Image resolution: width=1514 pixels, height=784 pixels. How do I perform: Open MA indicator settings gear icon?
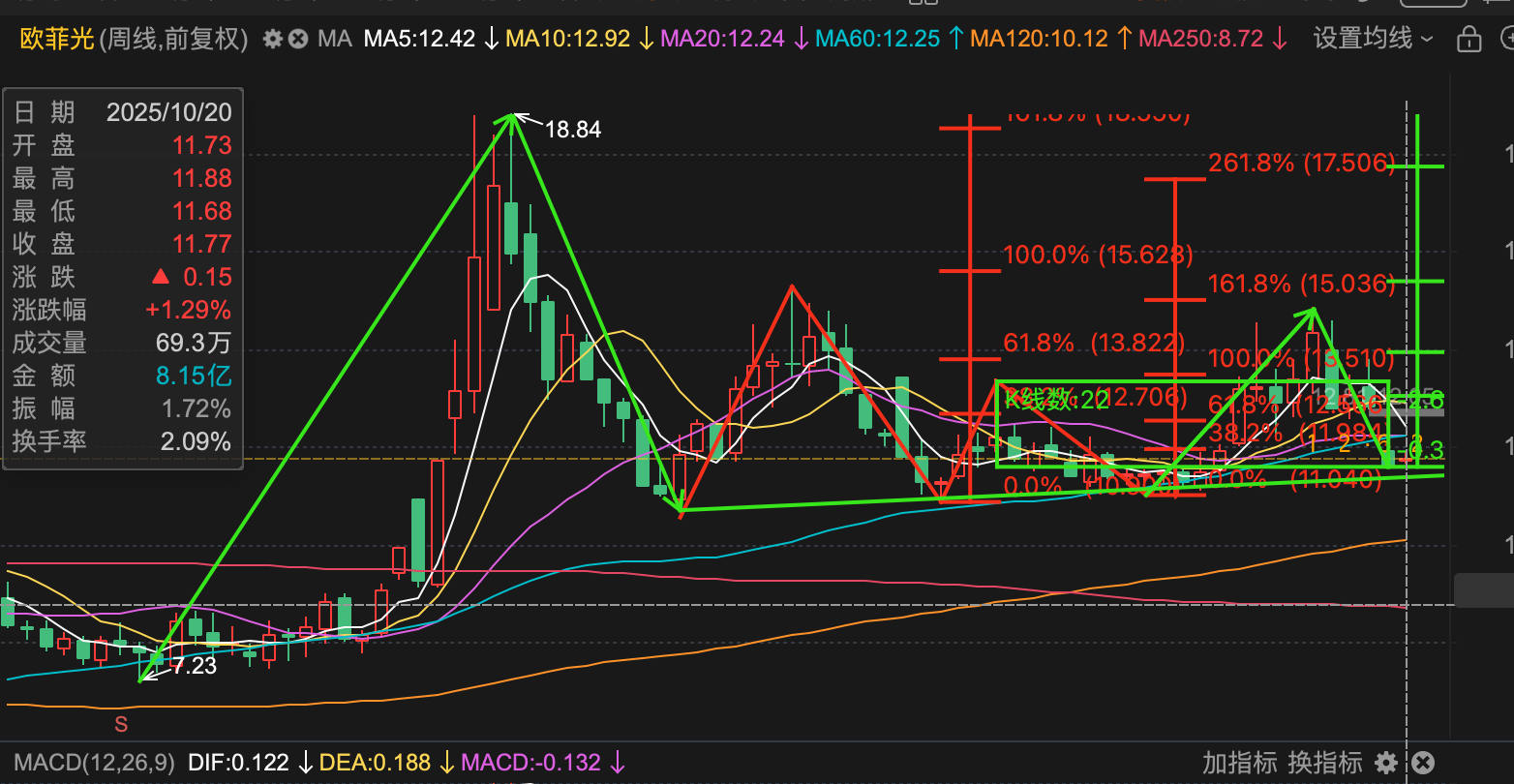point(273,40)
